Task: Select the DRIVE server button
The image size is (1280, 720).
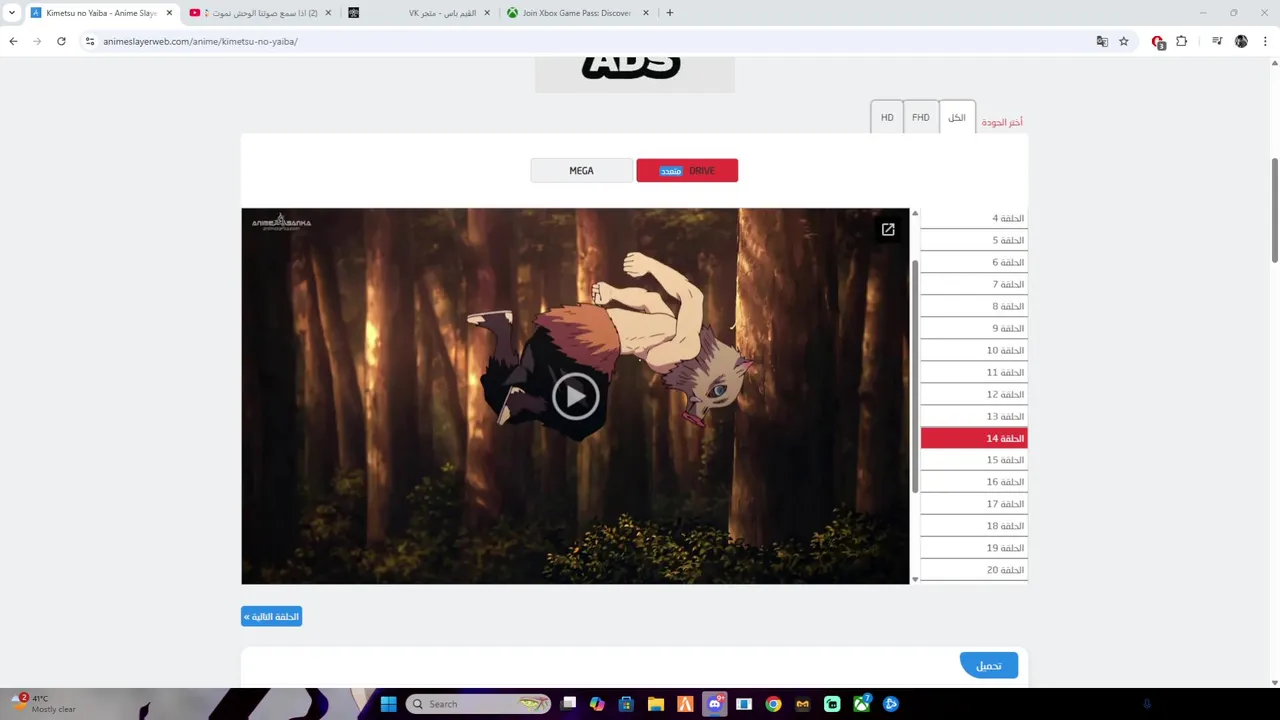Action: click(x=687, y=171)
